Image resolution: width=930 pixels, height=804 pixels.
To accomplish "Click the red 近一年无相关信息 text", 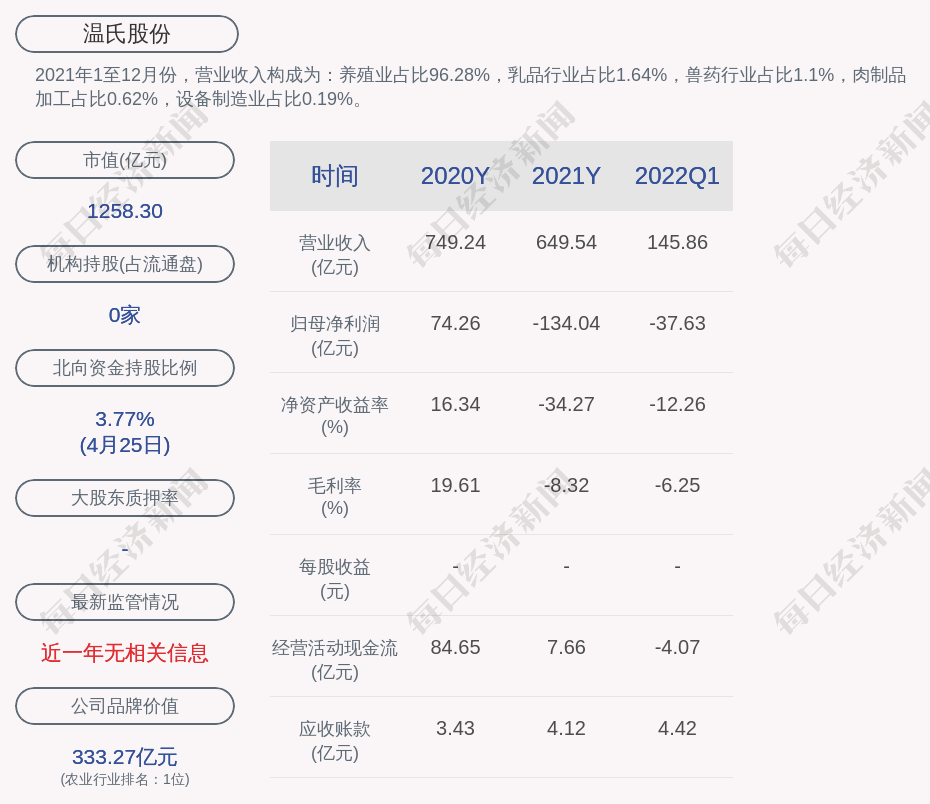I will (125, 653).
